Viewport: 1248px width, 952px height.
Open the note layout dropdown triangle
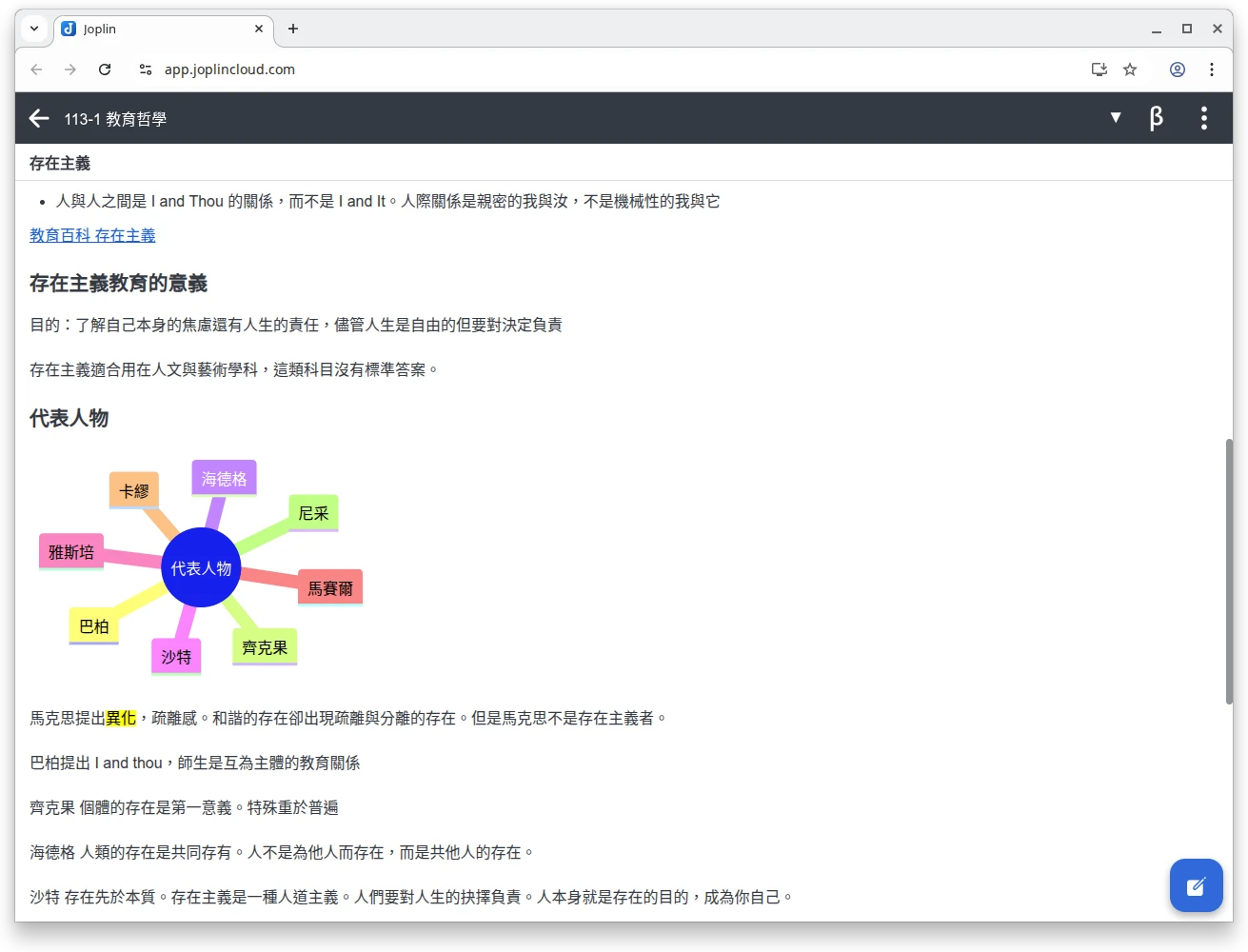click(x=1115, y=118)
